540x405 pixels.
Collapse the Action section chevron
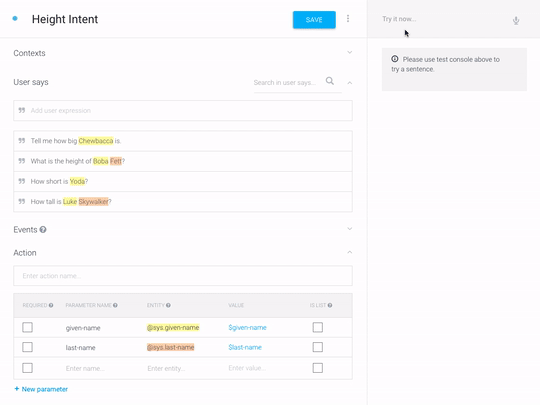(350, 252)
